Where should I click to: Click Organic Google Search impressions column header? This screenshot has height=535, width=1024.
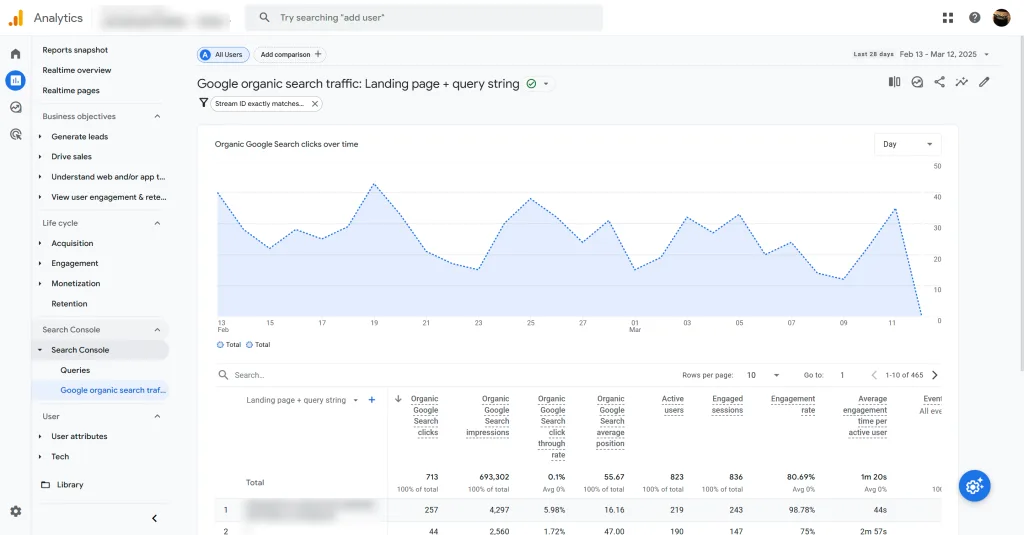click(x=488, y=415)
